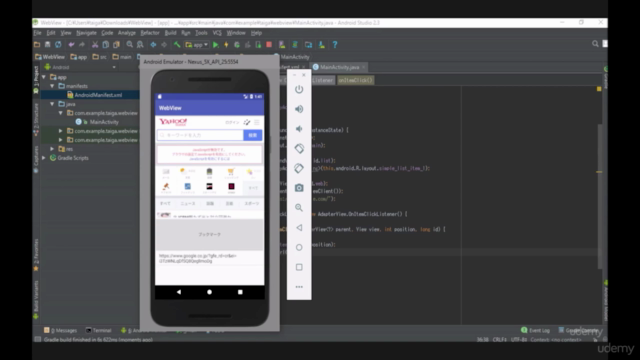Click the green Run app button
The image size is (640, 360).
(x=216, y=44)
